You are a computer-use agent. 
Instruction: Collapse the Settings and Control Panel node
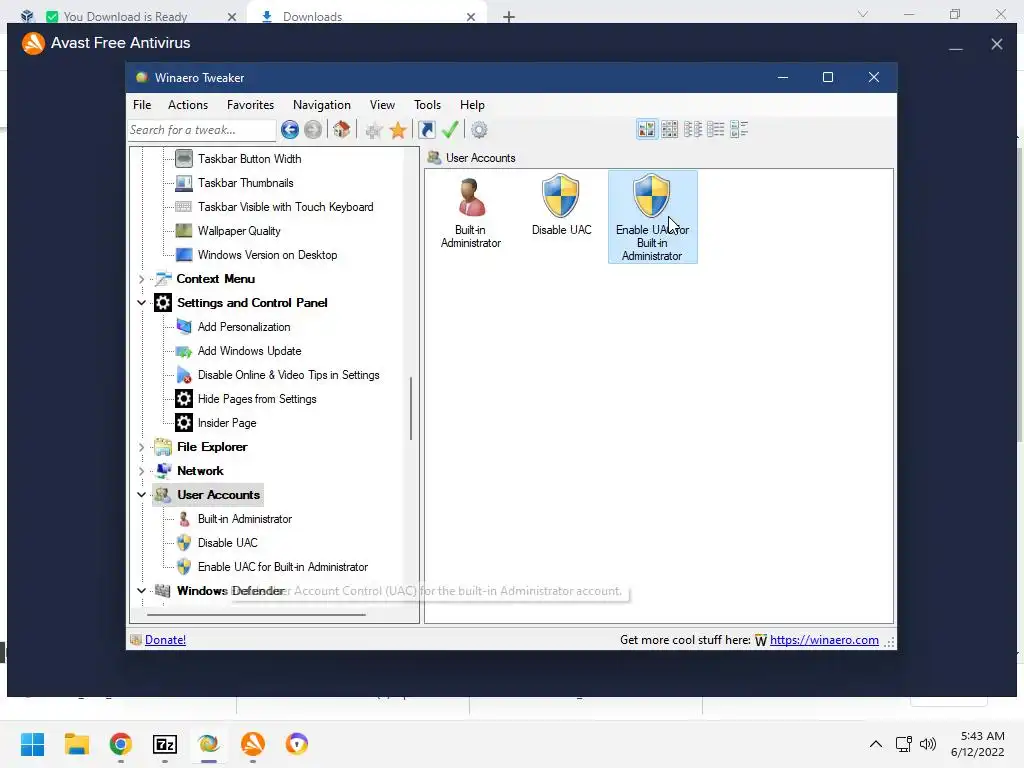point(141,303)
